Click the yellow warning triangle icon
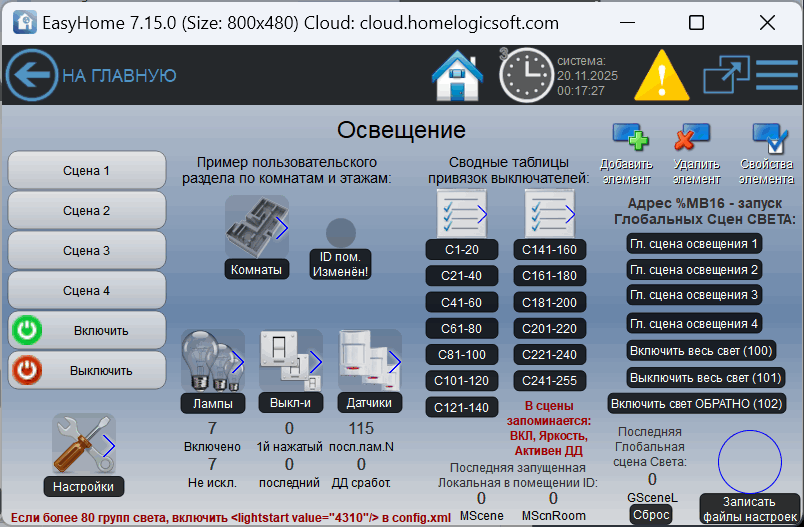Viewport: 804px width, 527px height. point(656,75)
